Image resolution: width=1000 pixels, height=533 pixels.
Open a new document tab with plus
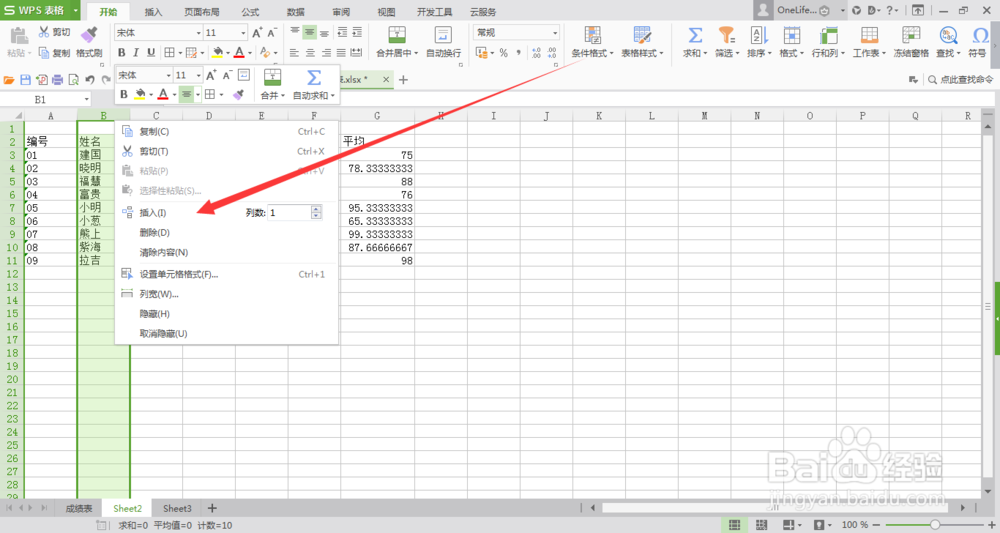tap(403, 80)
